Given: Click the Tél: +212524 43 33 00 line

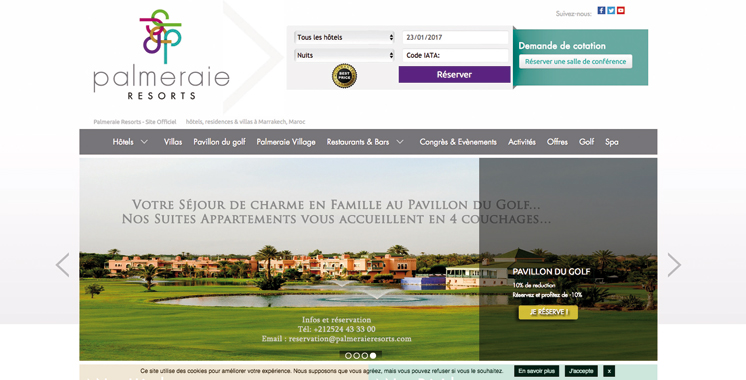Looking at the screenshot, I should pyautogui.click(x=336, y=329).
